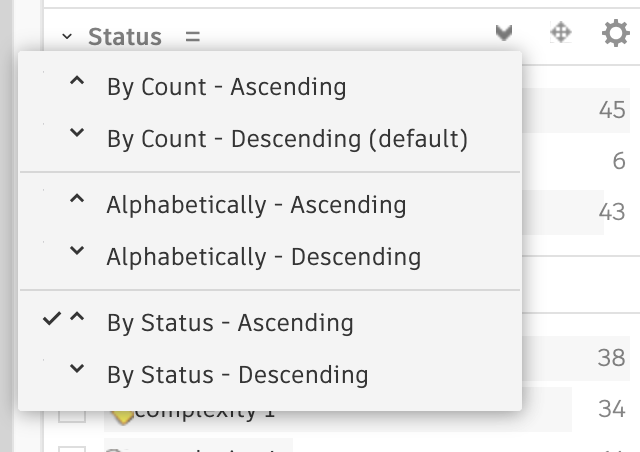Screen dimensions: 640x452
Task: Open the Status facet settings gear
Action: pyautogui.click(x=615, y=35)
